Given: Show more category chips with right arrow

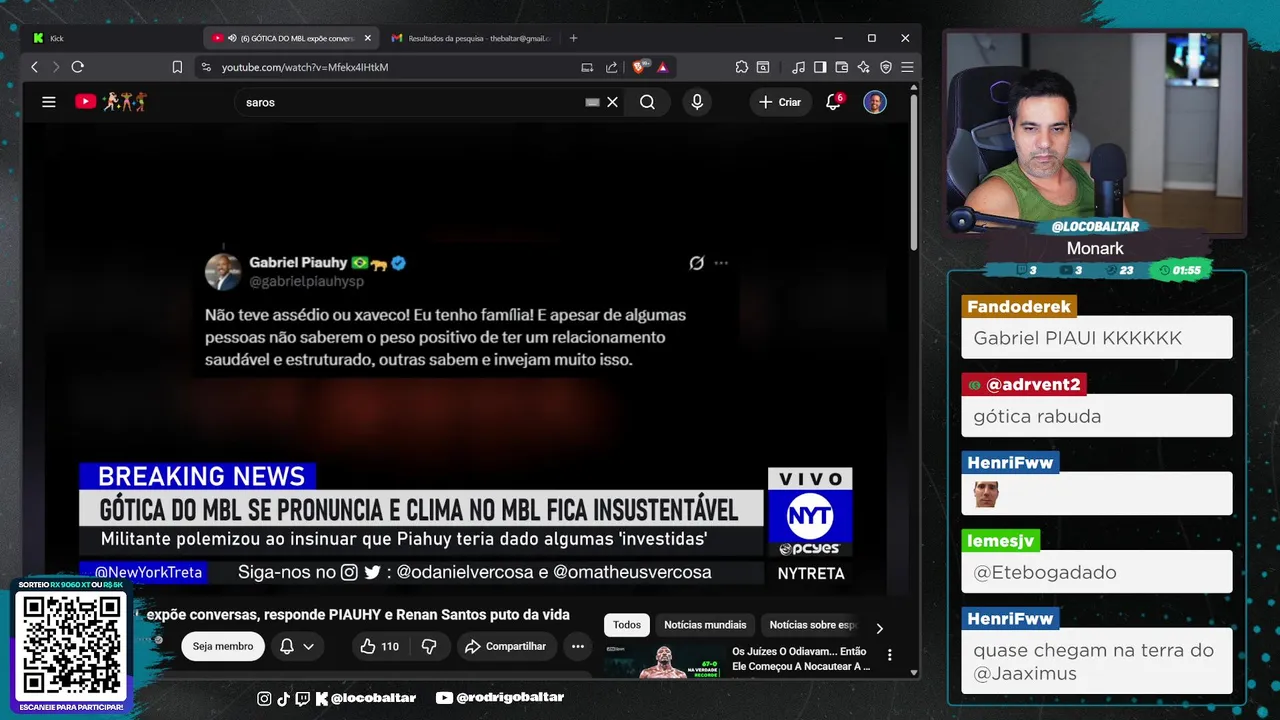Looking at the screenshot, I should click(x=879, y=629).
